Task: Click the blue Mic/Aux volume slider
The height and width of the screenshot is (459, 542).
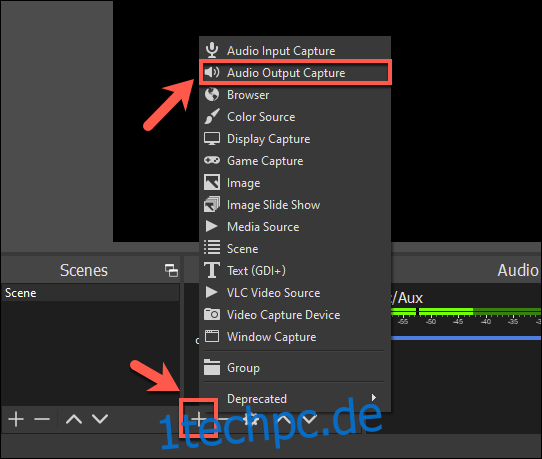Action: (x=466, y=338)
